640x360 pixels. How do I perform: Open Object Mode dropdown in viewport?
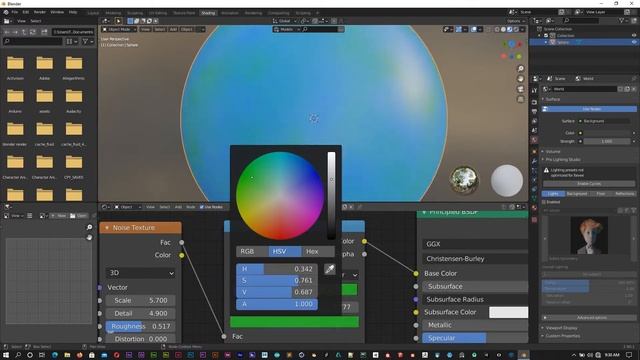point(119,29)
